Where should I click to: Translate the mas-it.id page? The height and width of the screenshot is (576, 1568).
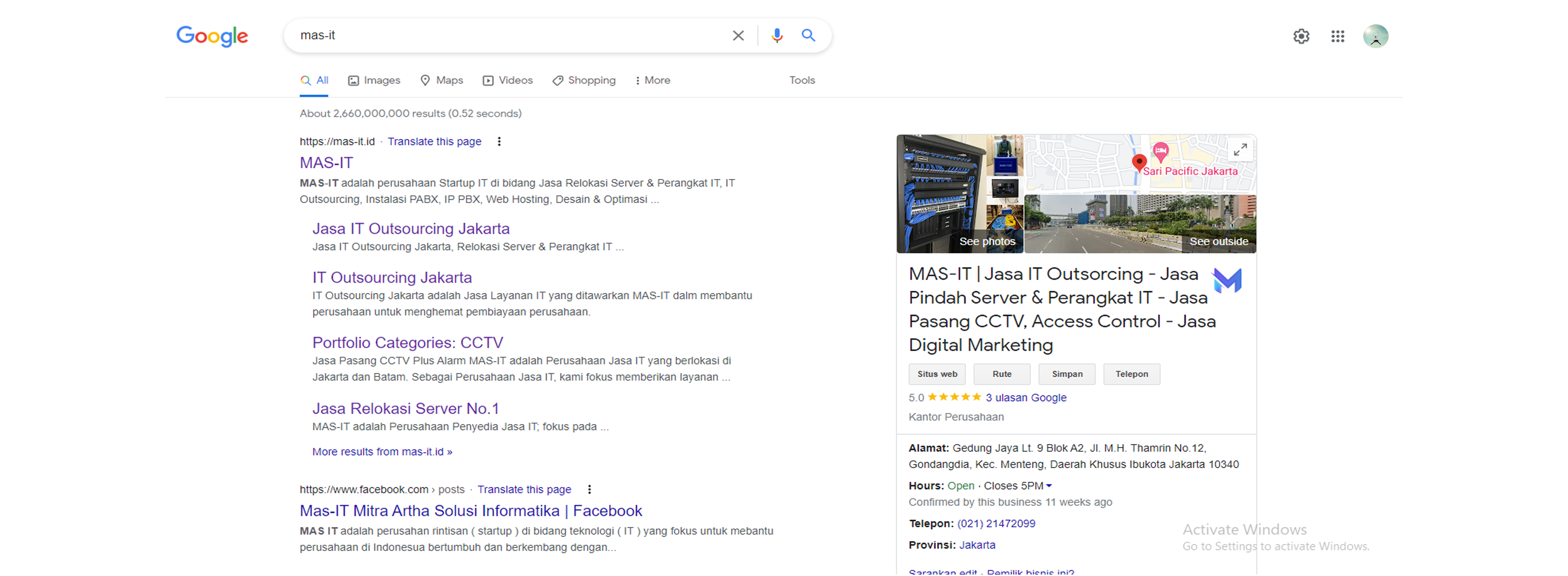(435, 142)
